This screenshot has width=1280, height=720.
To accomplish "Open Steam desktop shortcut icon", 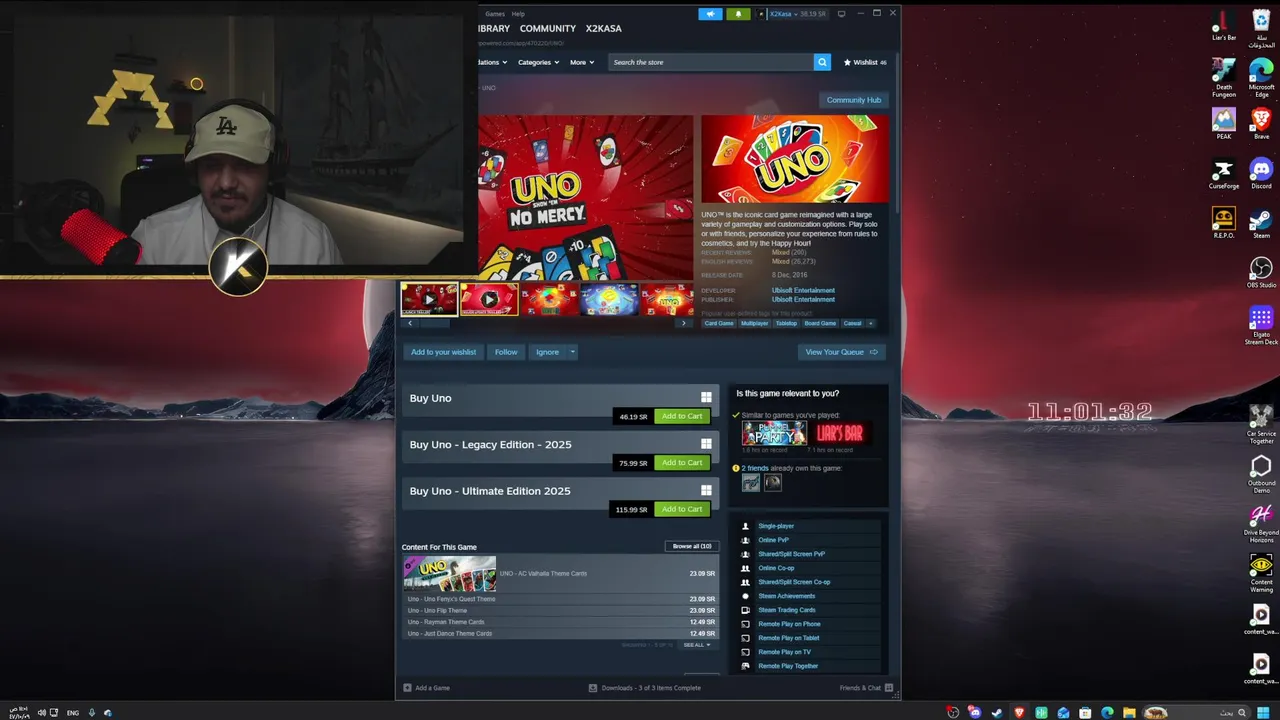I will point(1261,223).
